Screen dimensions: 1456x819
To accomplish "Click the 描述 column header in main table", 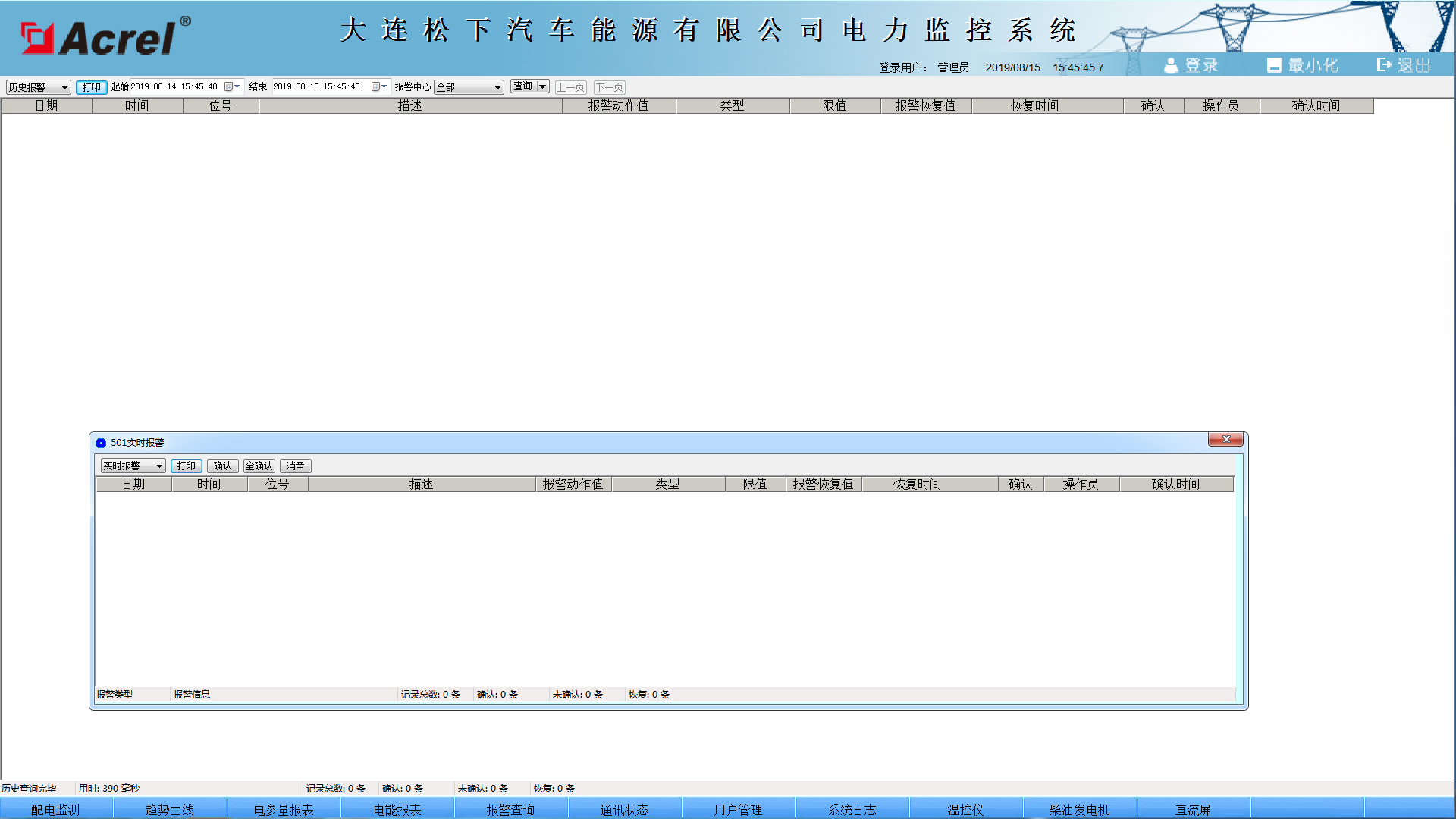I will click(x=409, y=106).
